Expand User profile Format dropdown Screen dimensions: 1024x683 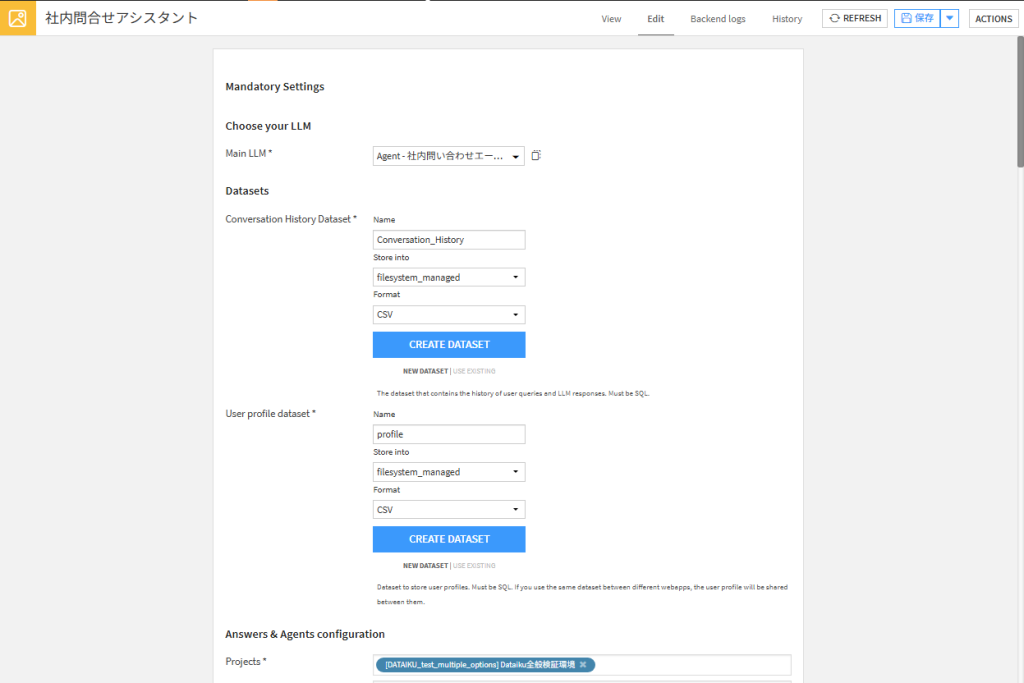pyautogui.click(x=448, y=510)
